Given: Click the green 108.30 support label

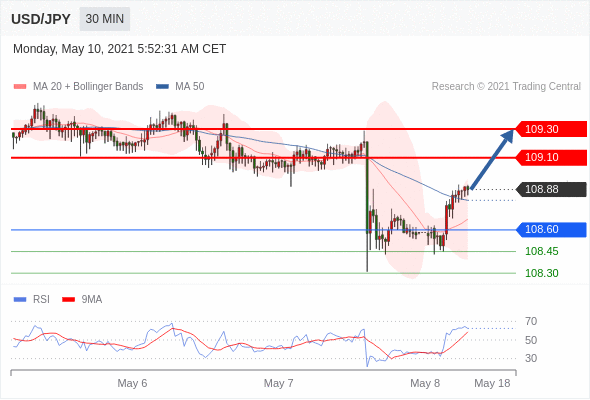Looking at the screenshot, I should (541, 273).
